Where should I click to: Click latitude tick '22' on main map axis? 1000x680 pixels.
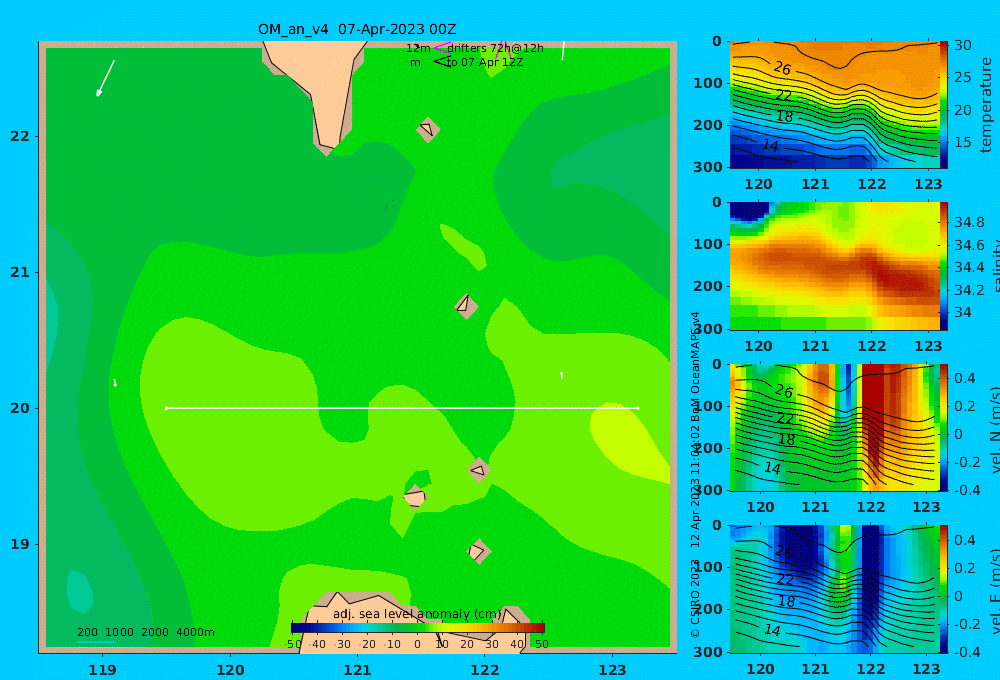(x=20, y=136)
